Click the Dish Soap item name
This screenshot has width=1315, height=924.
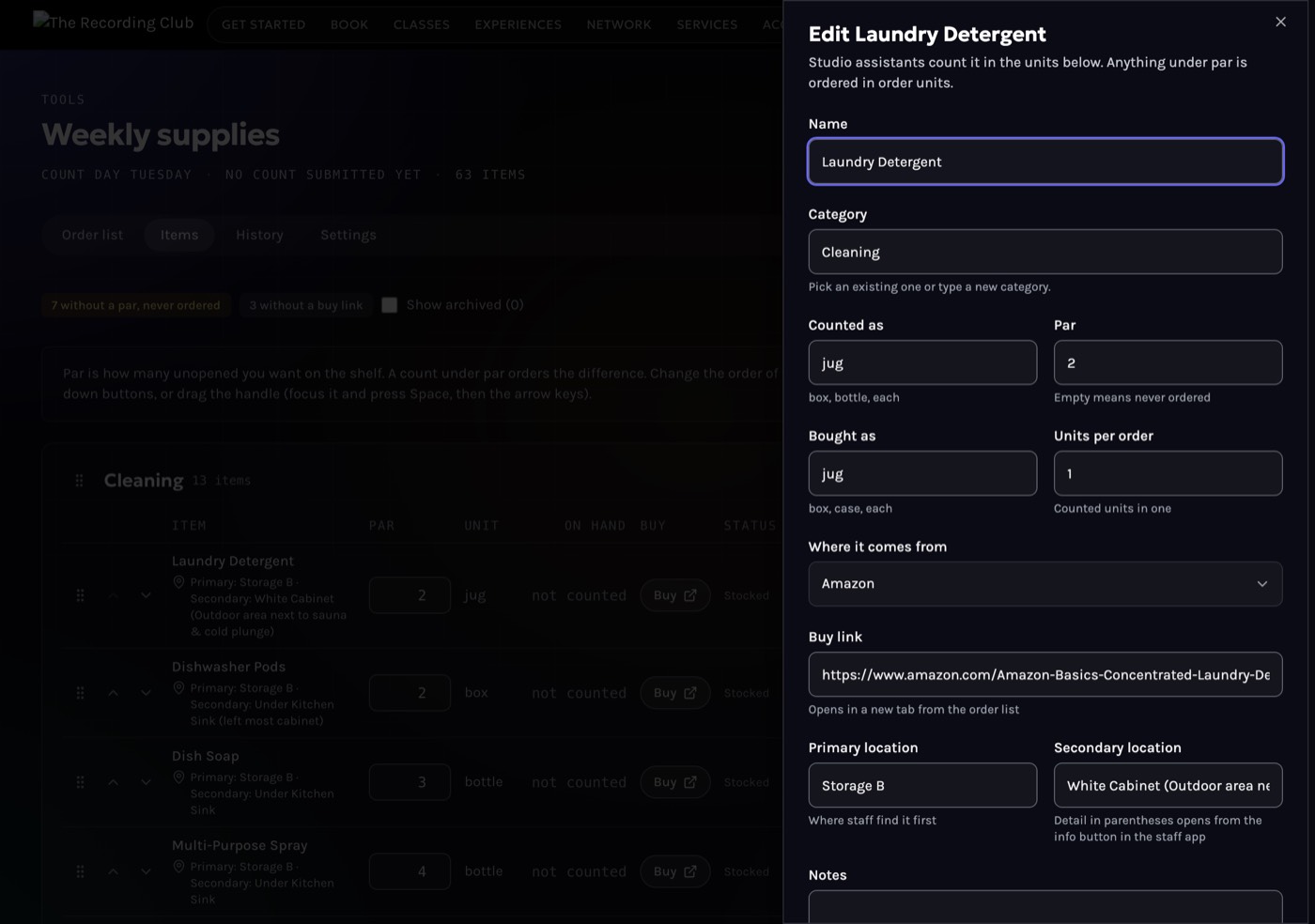pyautogui.click(x=206, y=756)
